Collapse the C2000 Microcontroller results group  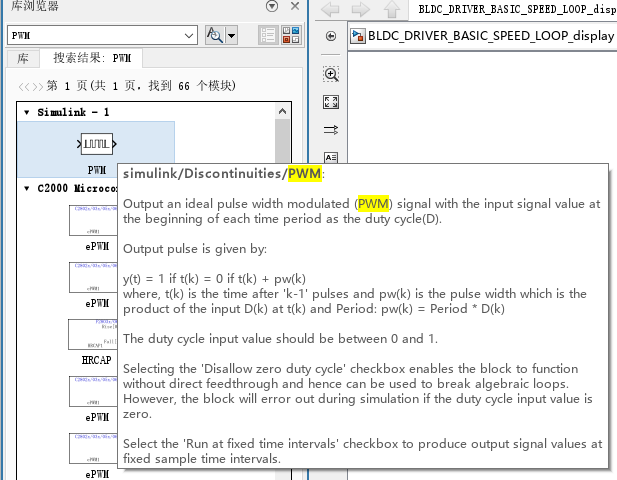pyautogui.click(x=26, y=188)
